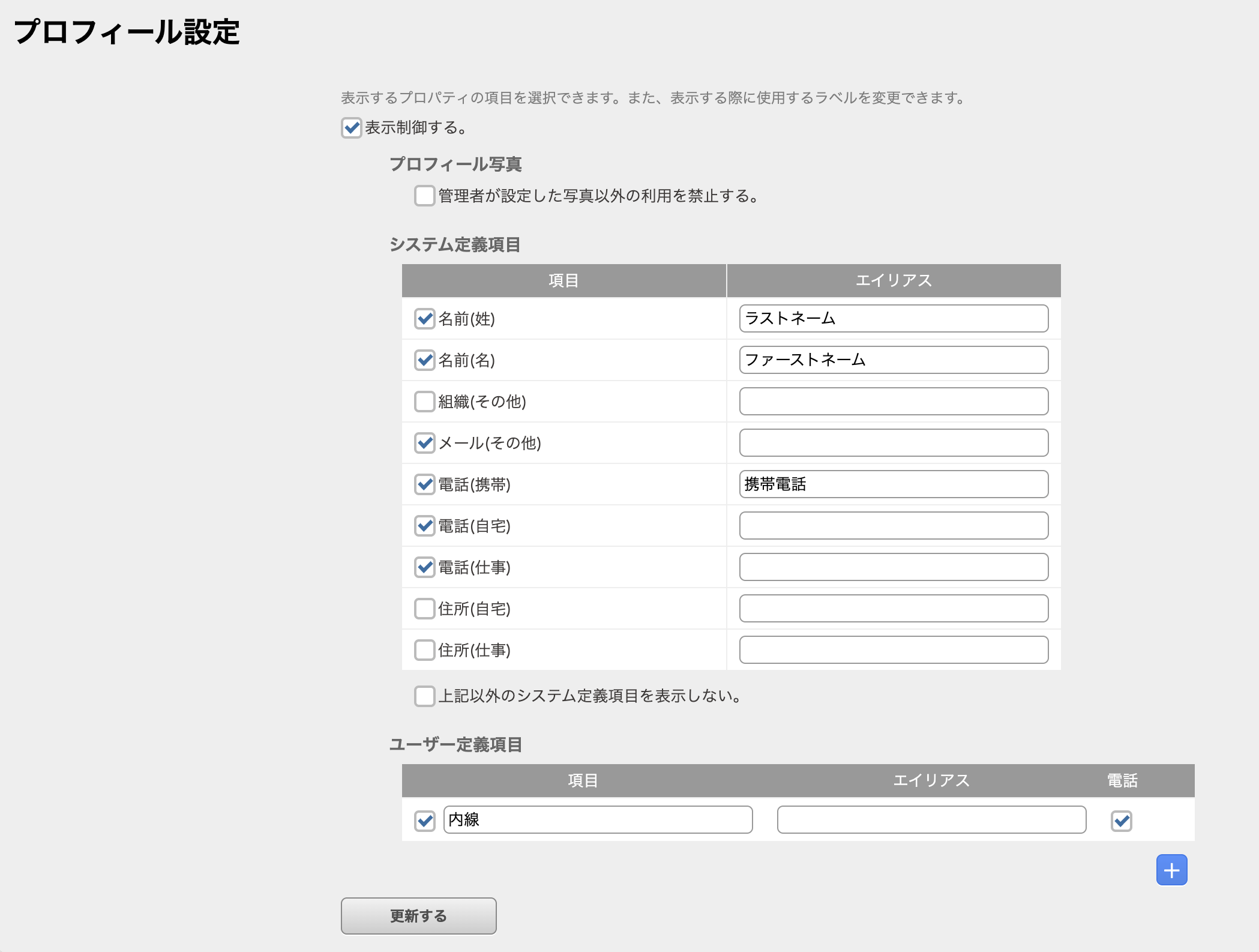Select the 携帯電話 alias text field
This screenshot has width=1259, height=952.
tap(894, 484)
